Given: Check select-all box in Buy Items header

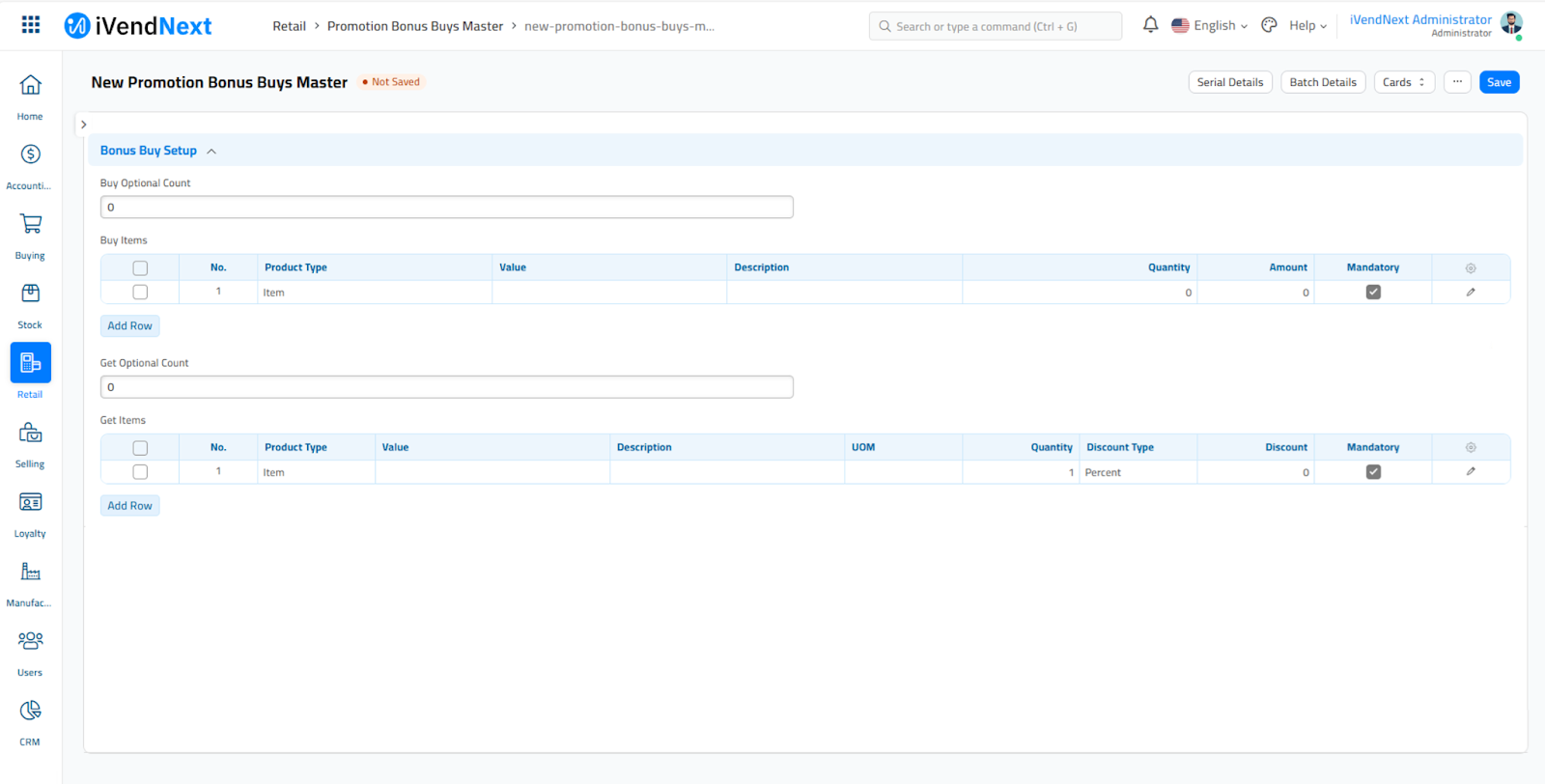Looking at the screenshot, I should point(140,267).
